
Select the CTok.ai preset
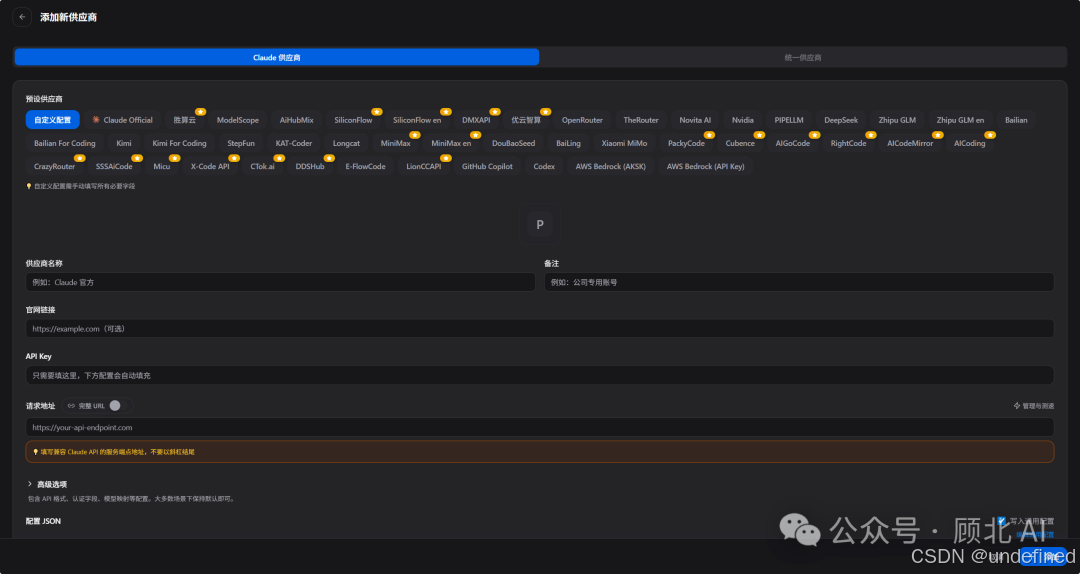pos(262,167)
